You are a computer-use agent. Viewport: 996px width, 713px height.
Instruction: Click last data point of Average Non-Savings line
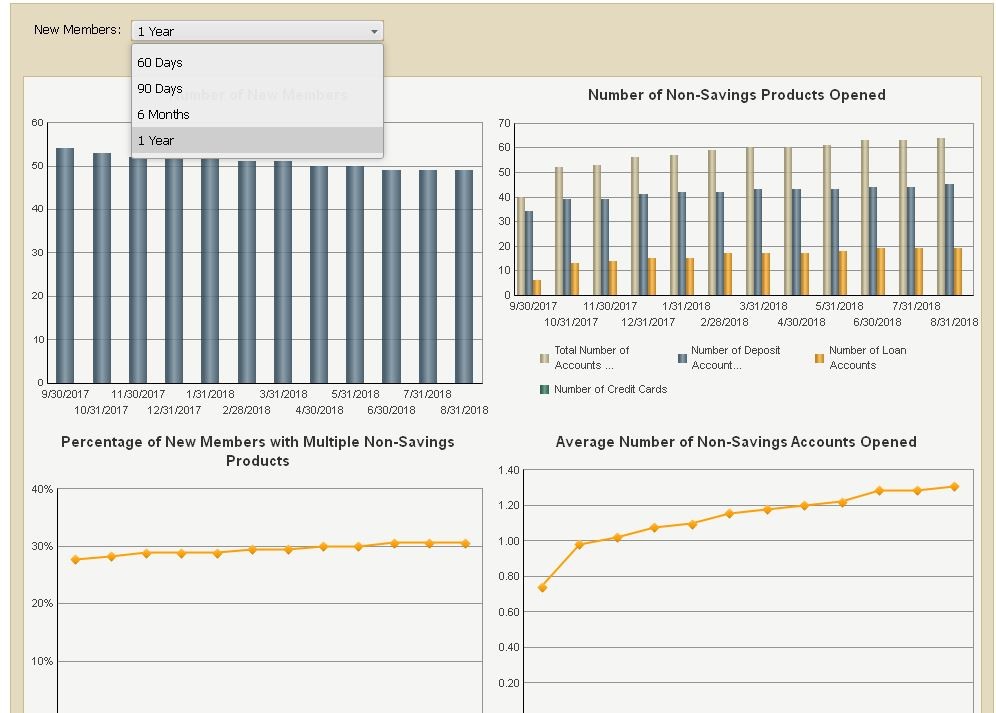point(954,487)
